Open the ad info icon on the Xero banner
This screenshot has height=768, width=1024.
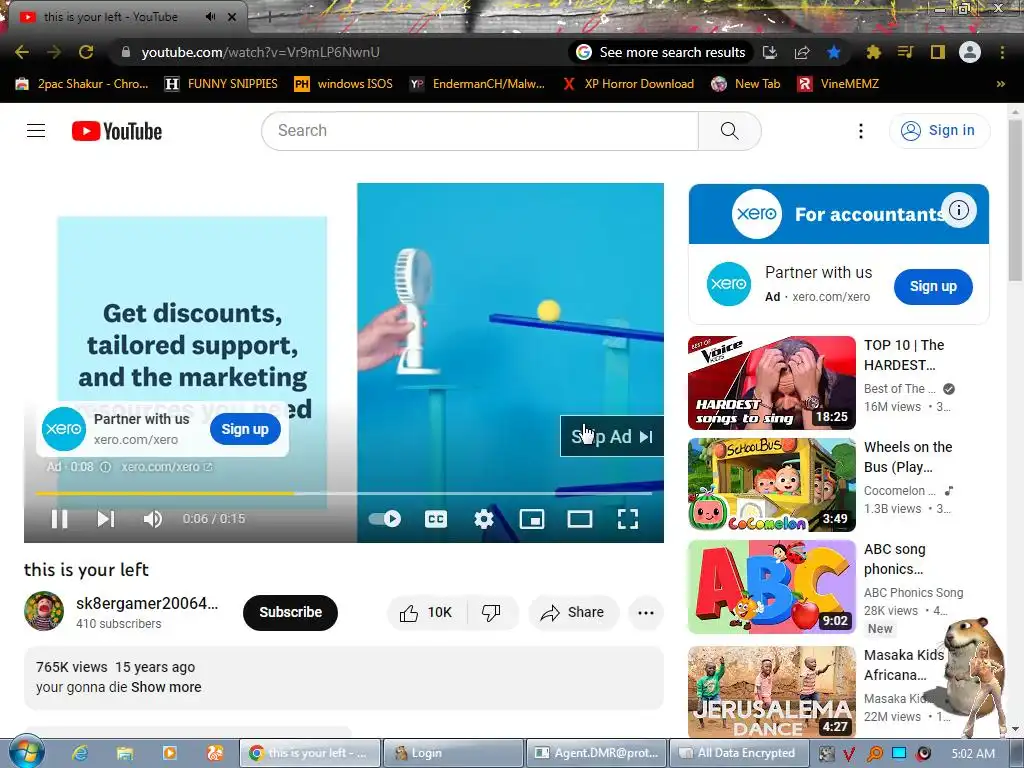(x=959, y=210)
